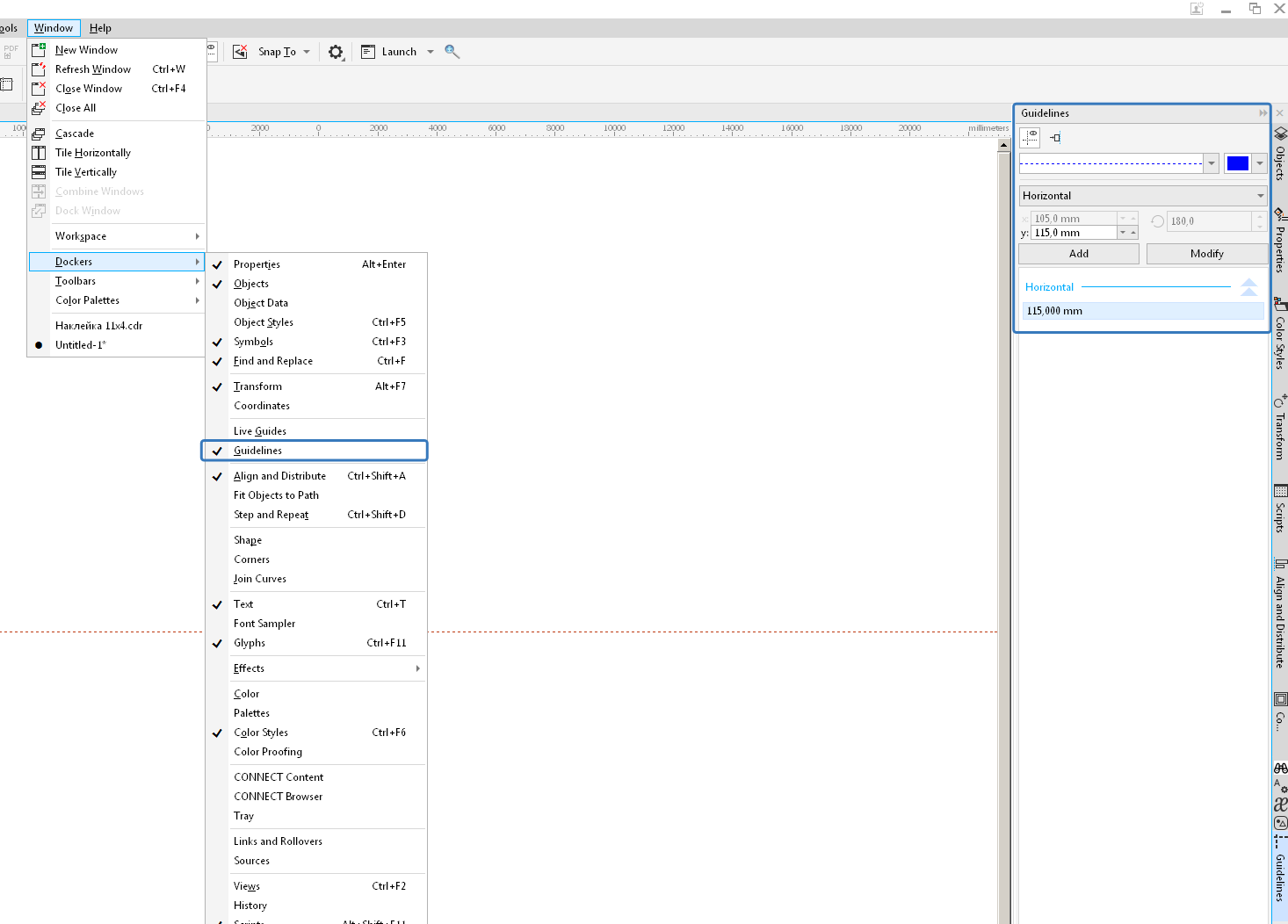Expand the Effects submenu entry

pos(250,668)
